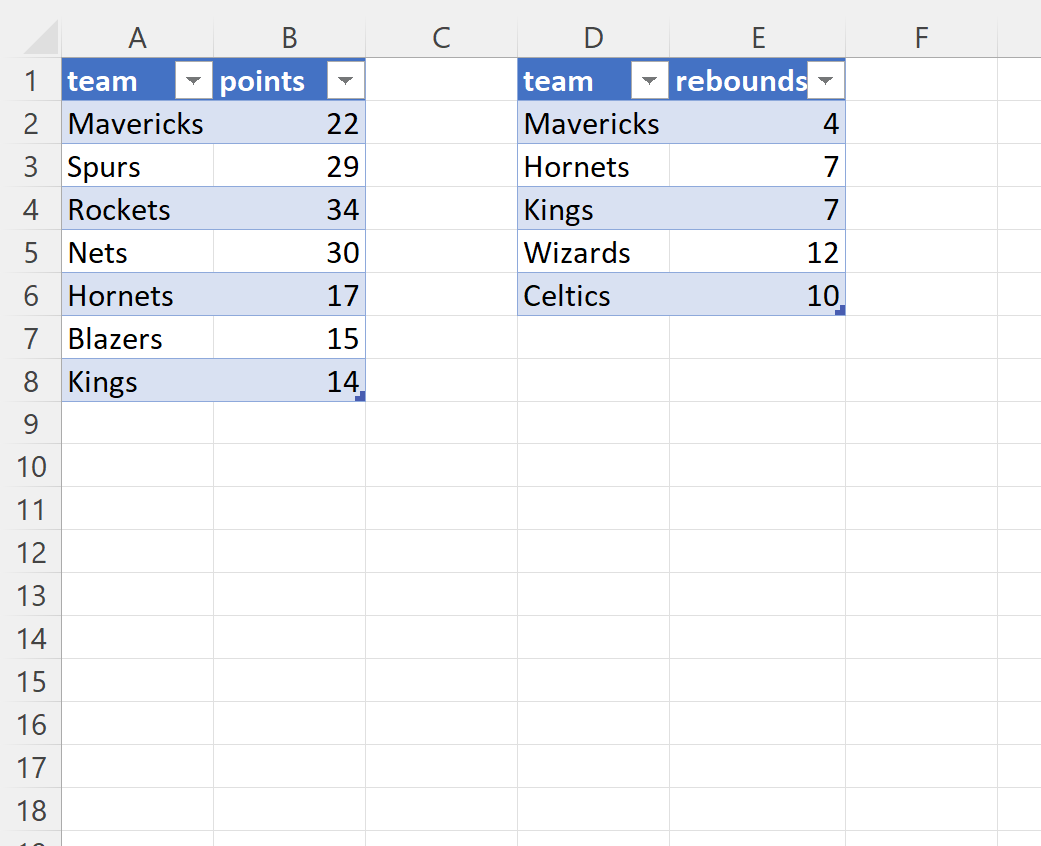The height and width of the screenshot is (846, 1041).
Task: Open the filter dropdown for the rebounds column
Action: (826, 80)
